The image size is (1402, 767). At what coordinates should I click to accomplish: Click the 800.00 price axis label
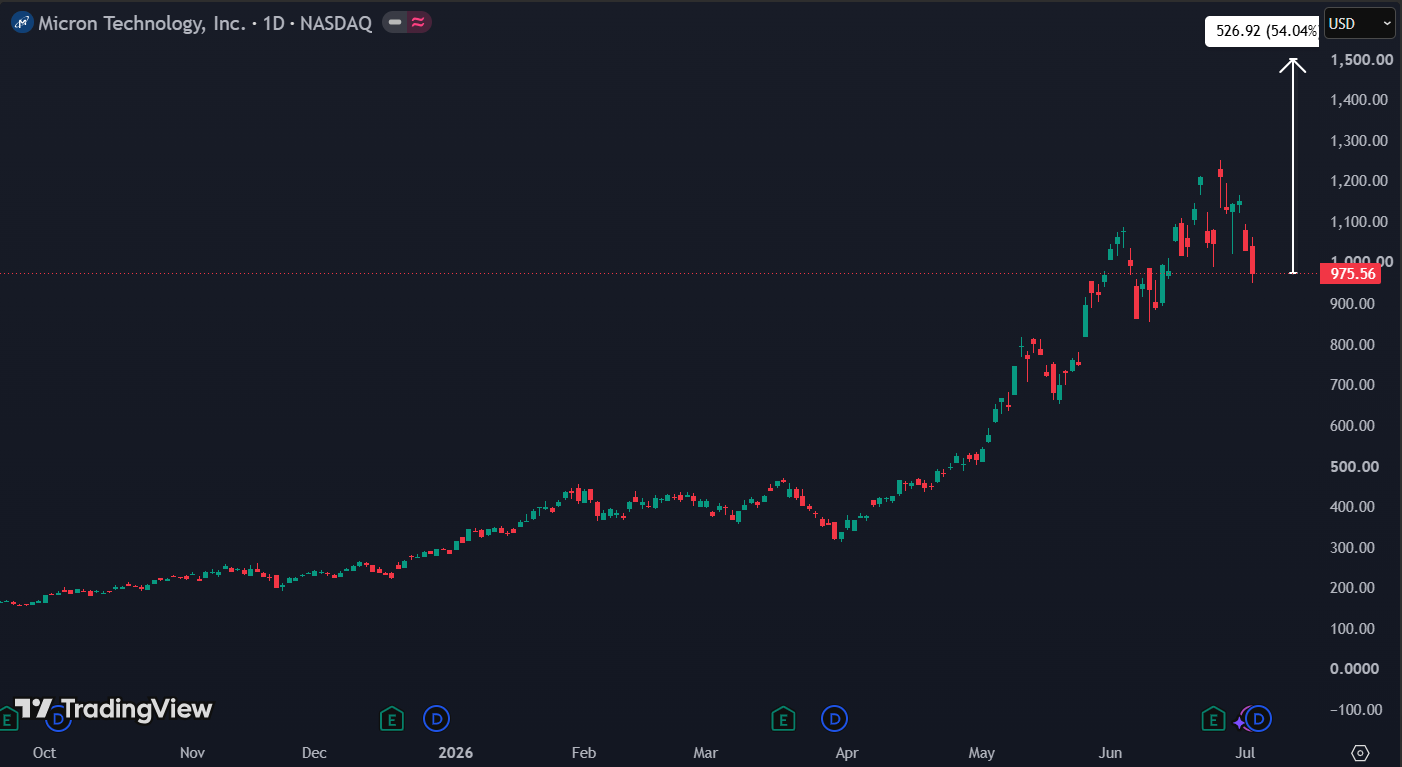click(1353, 344)
